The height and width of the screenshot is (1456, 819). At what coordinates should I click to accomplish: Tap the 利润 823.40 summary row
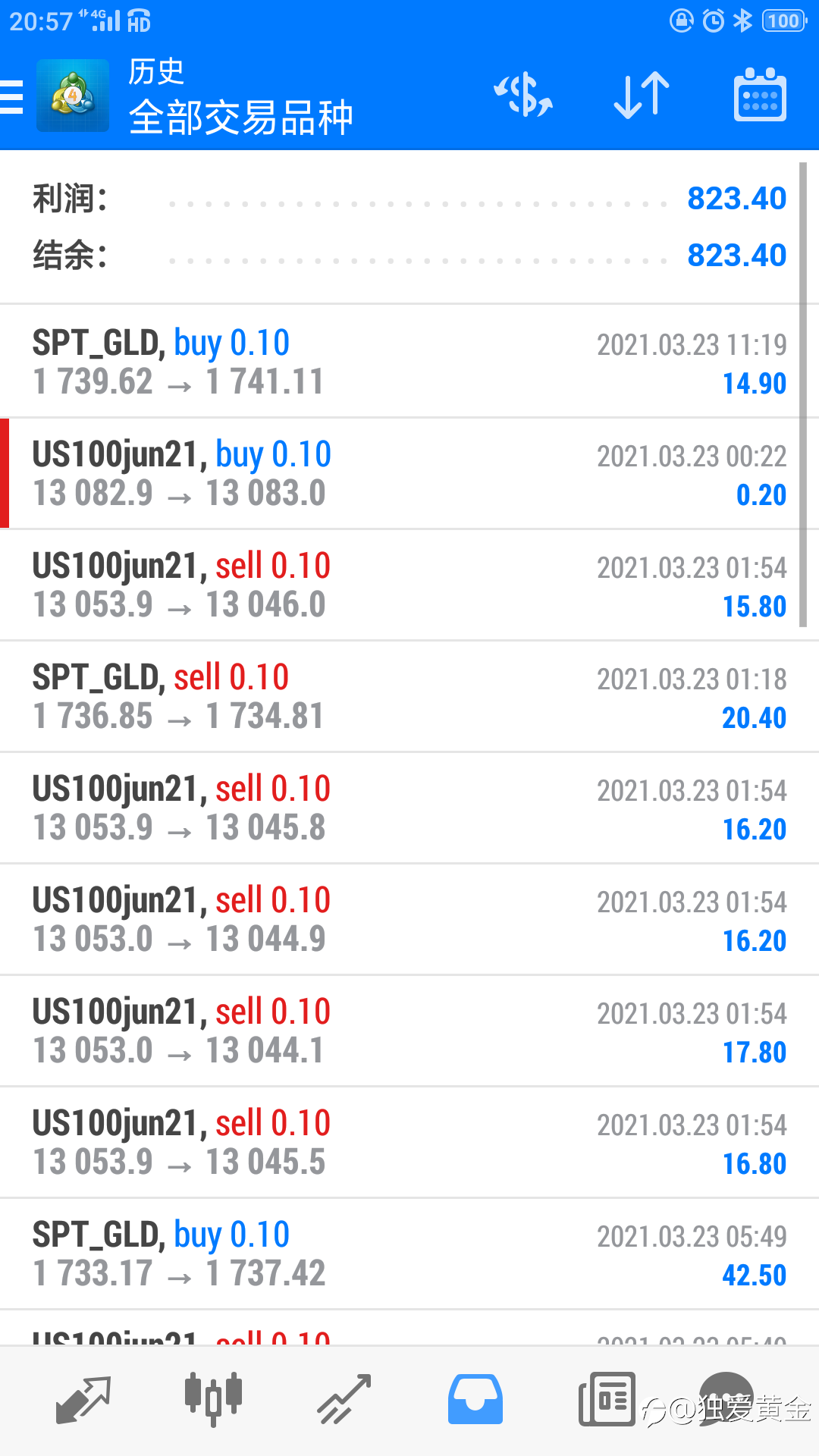click(409, 199)
